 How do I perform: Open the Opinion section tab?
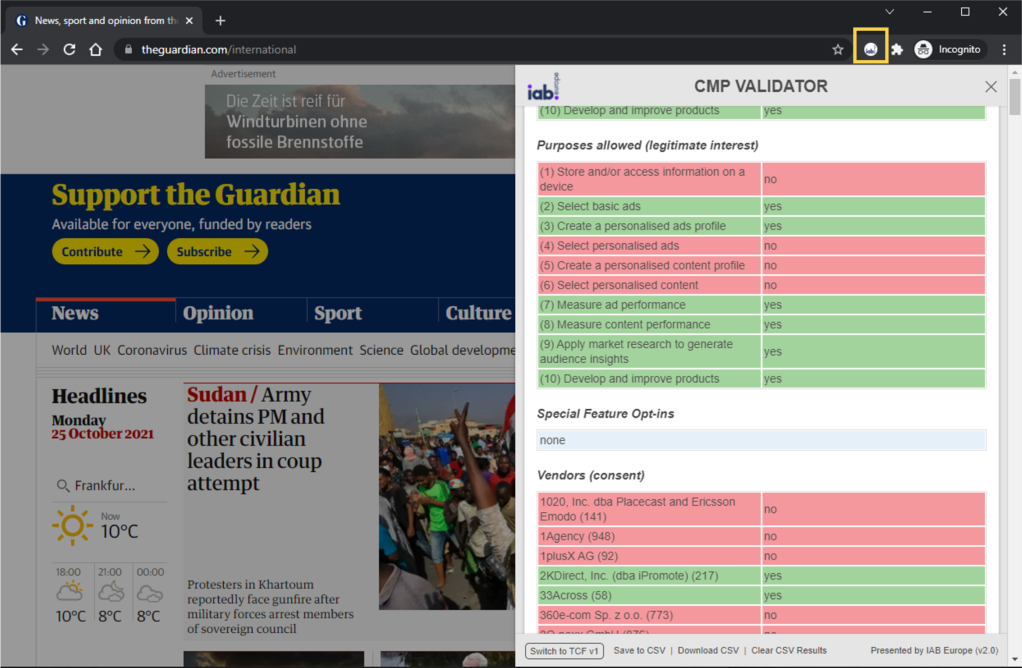pos(218,313)
